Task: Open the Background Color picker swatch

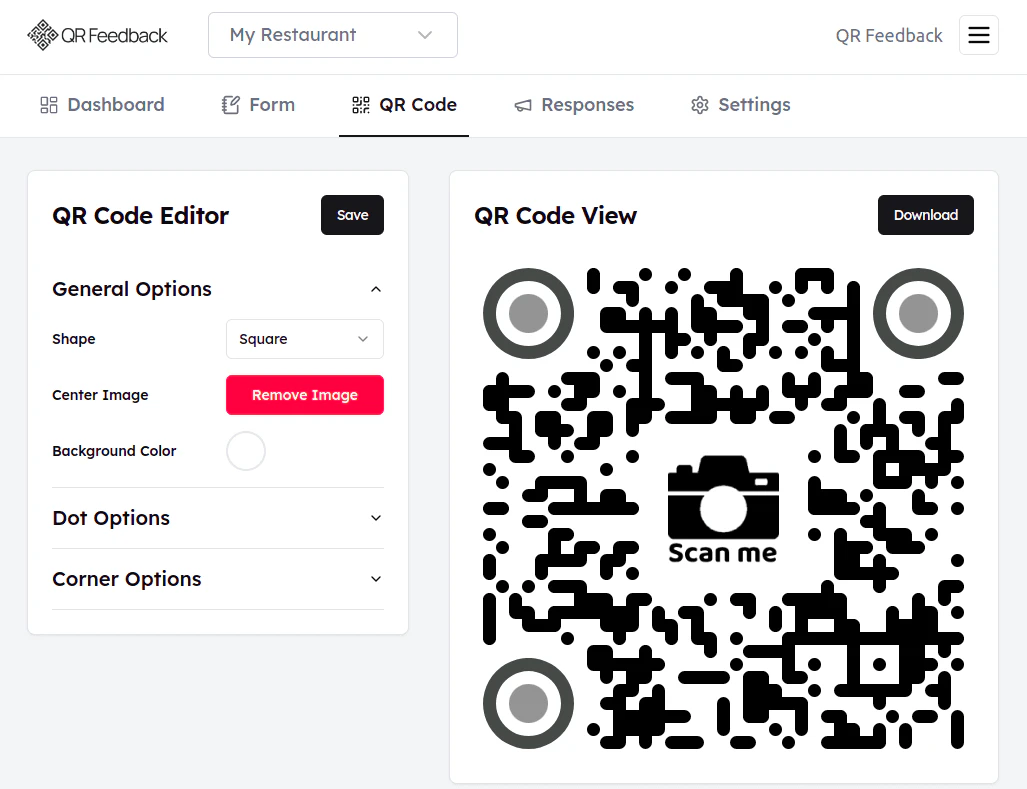Action: pyautogui.click(x=245, y=451)
